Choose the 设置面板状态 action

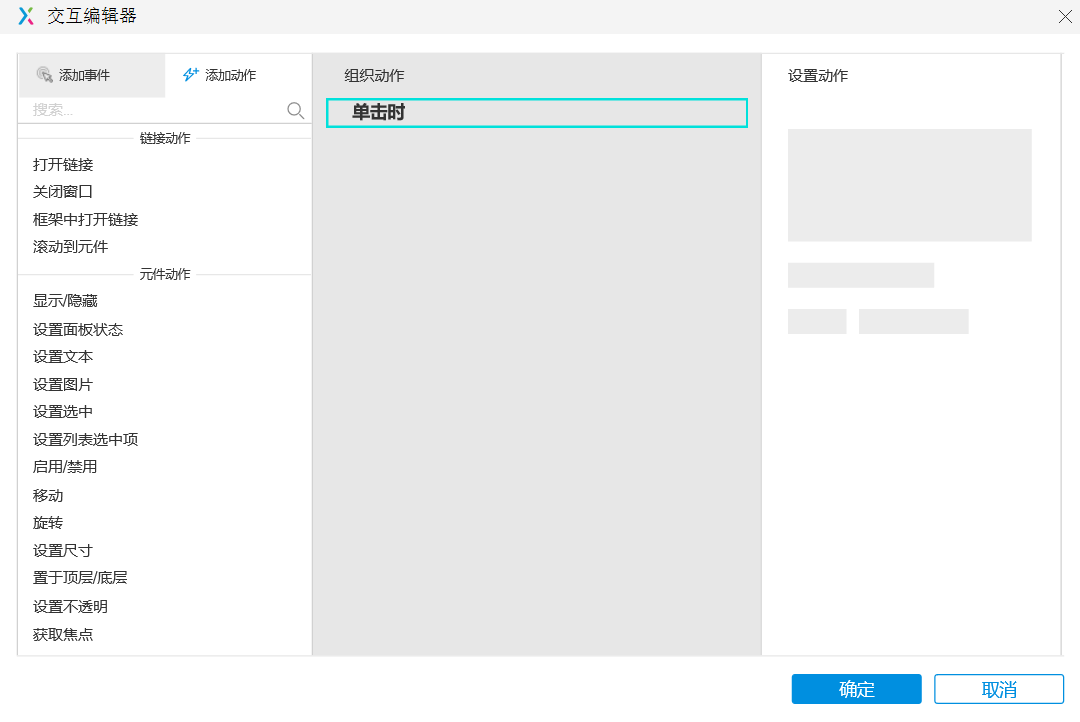[78, 330]
